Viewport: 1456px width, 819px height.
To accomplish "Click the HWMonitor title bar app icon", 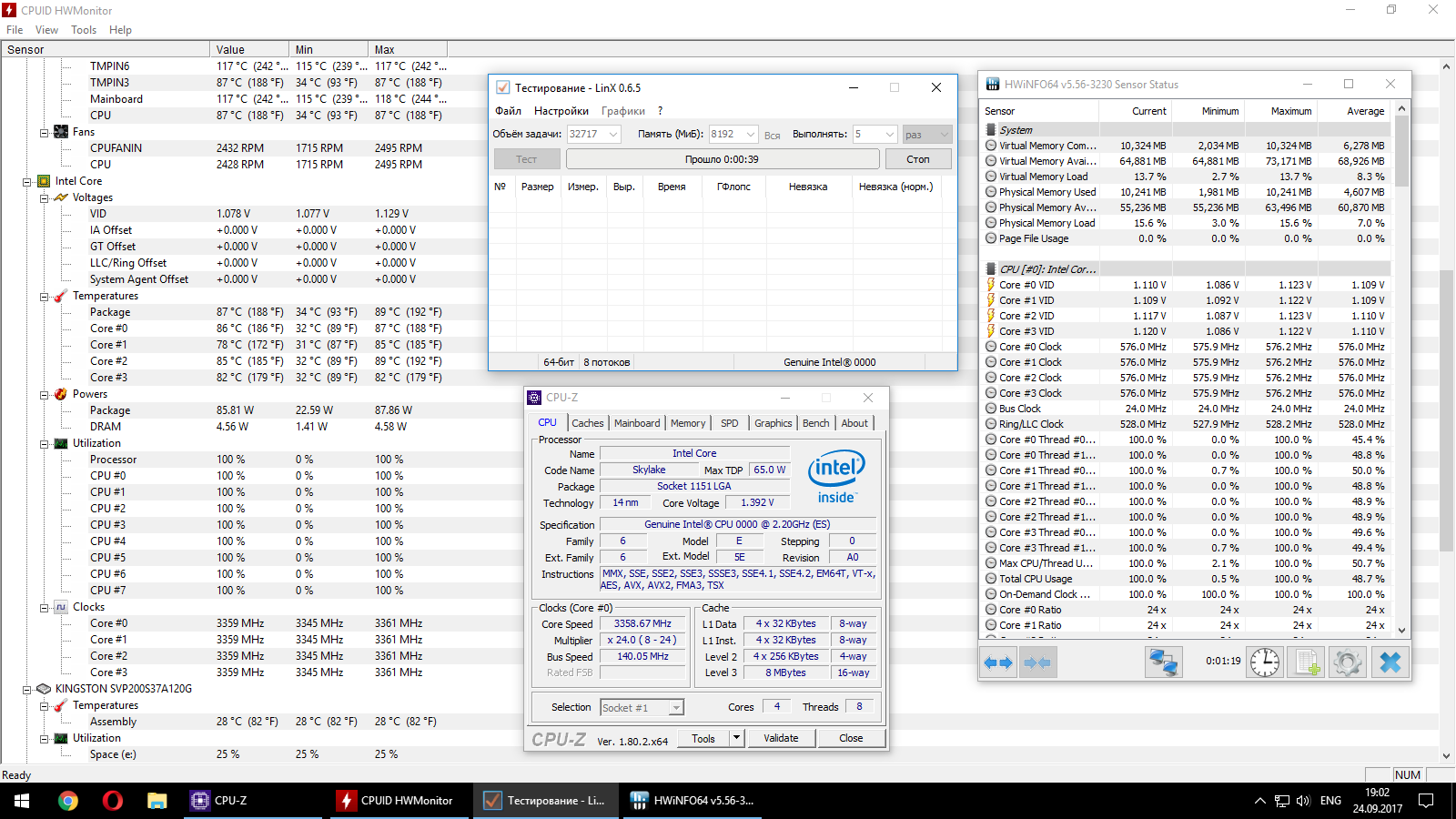I will (x=10, y=10).
